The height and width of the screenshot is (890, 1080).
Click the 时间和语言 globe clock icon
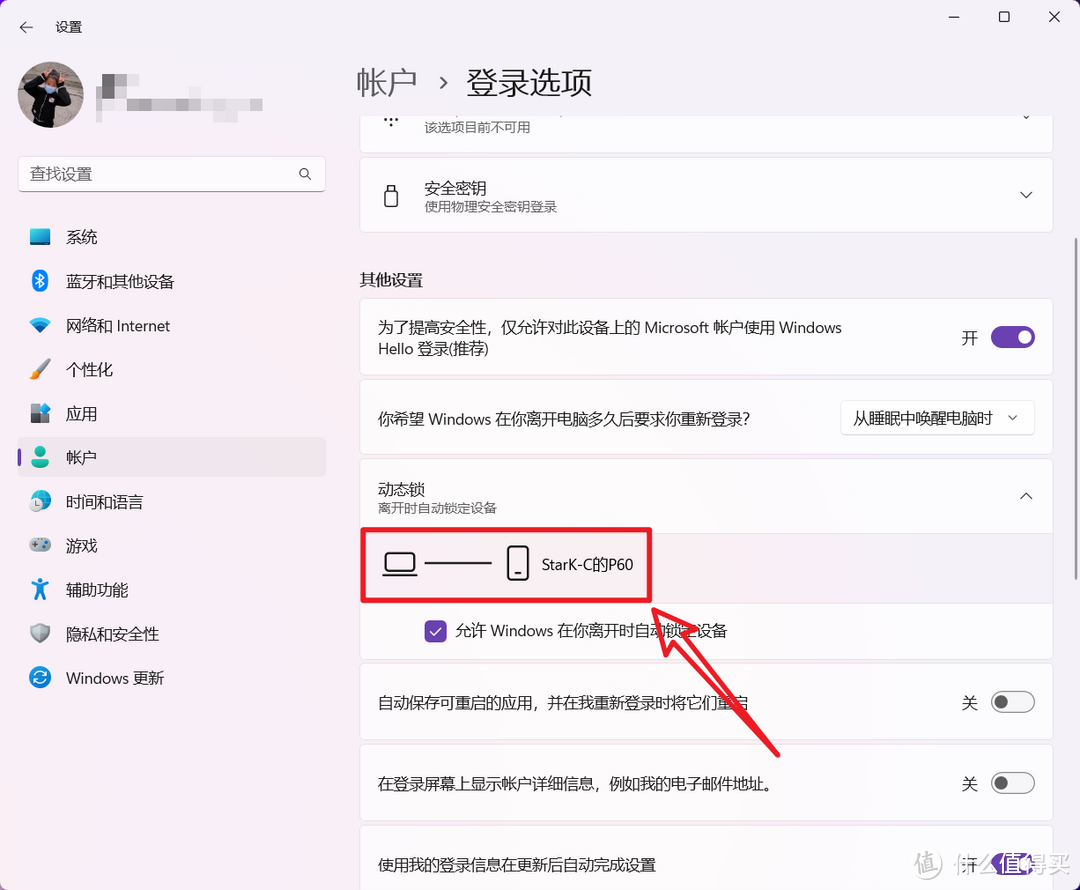click(40, 501)
